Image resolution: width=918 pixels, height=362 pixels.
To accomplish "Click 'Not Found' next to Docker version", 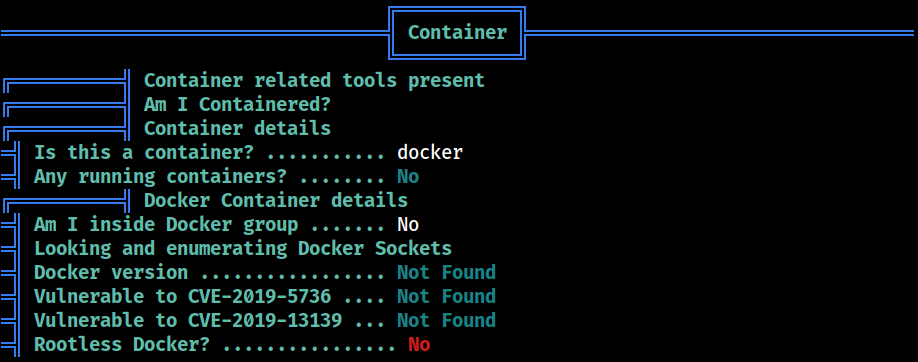I will 447,272.
